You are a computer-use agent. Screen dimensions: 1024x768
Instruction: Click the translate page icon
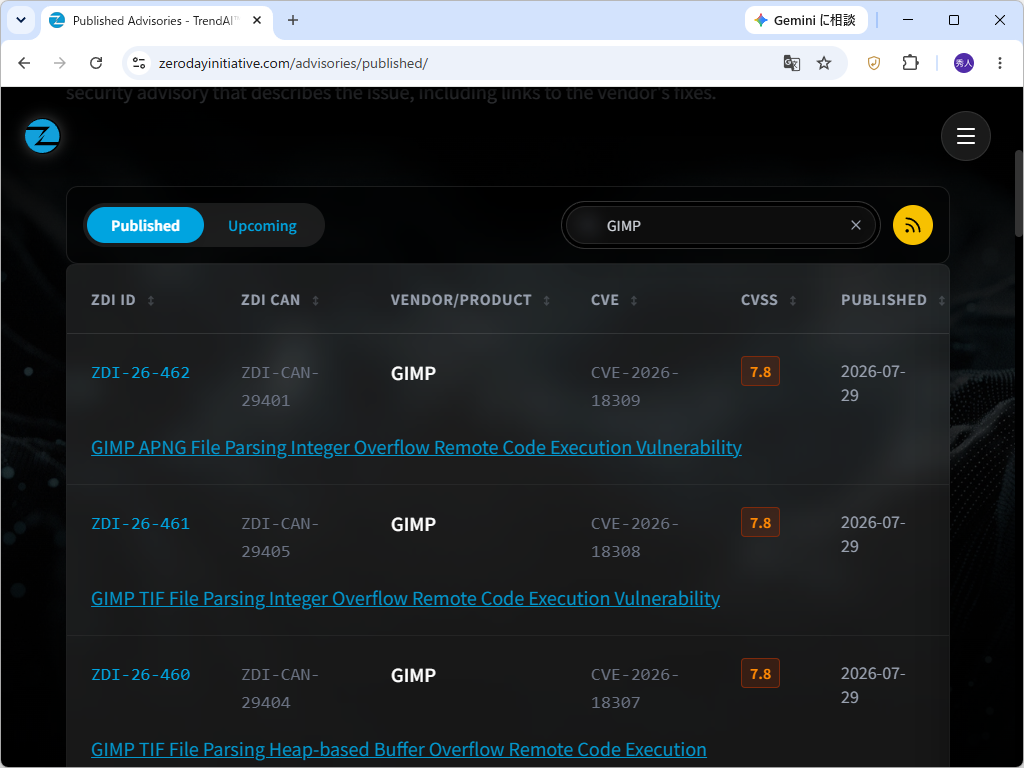792,63
